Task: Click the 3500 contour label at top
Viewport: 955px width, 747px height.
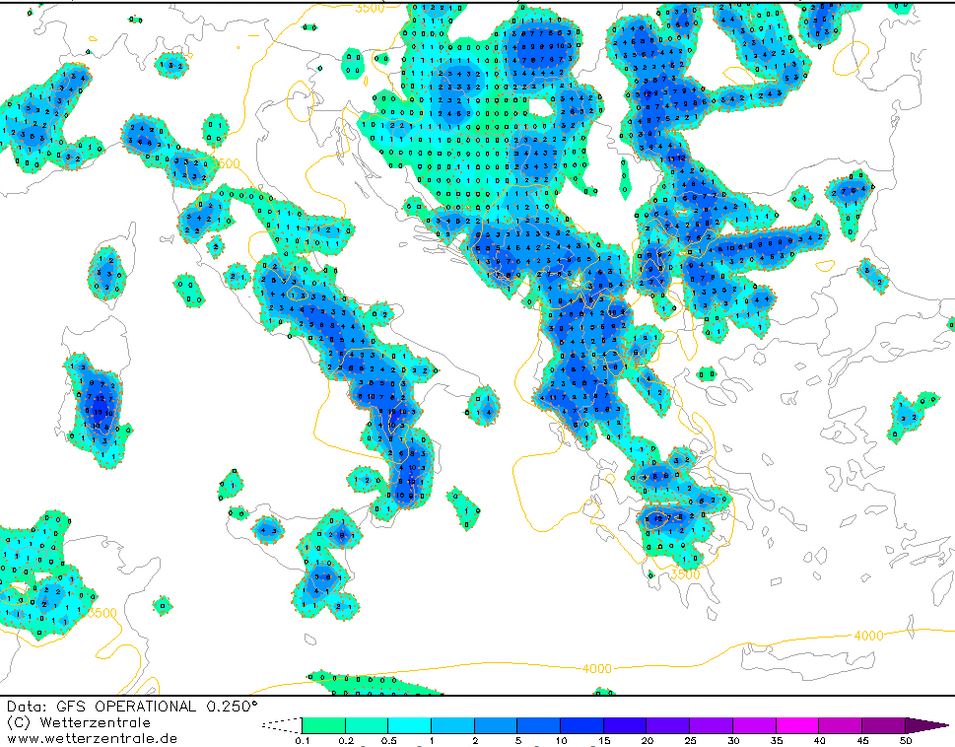Action: coord(369,8)
